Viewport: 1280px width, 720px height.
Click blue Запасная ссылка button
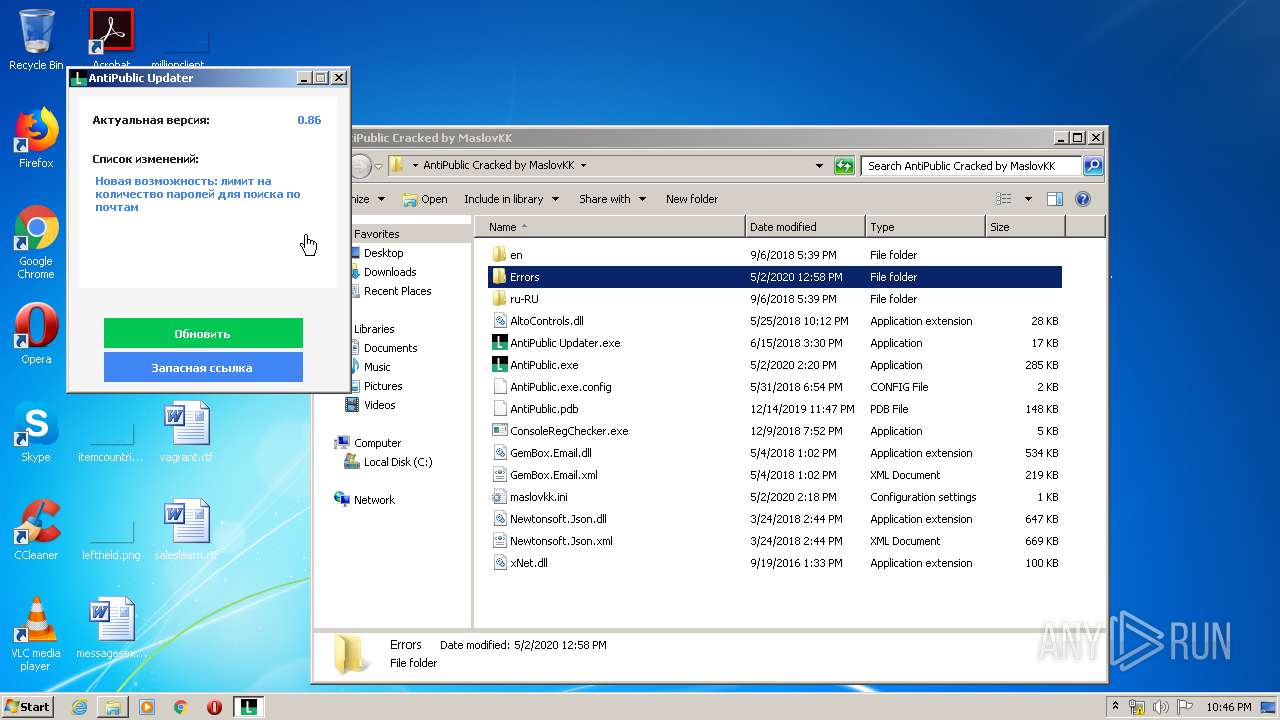[x=203, y=367]
